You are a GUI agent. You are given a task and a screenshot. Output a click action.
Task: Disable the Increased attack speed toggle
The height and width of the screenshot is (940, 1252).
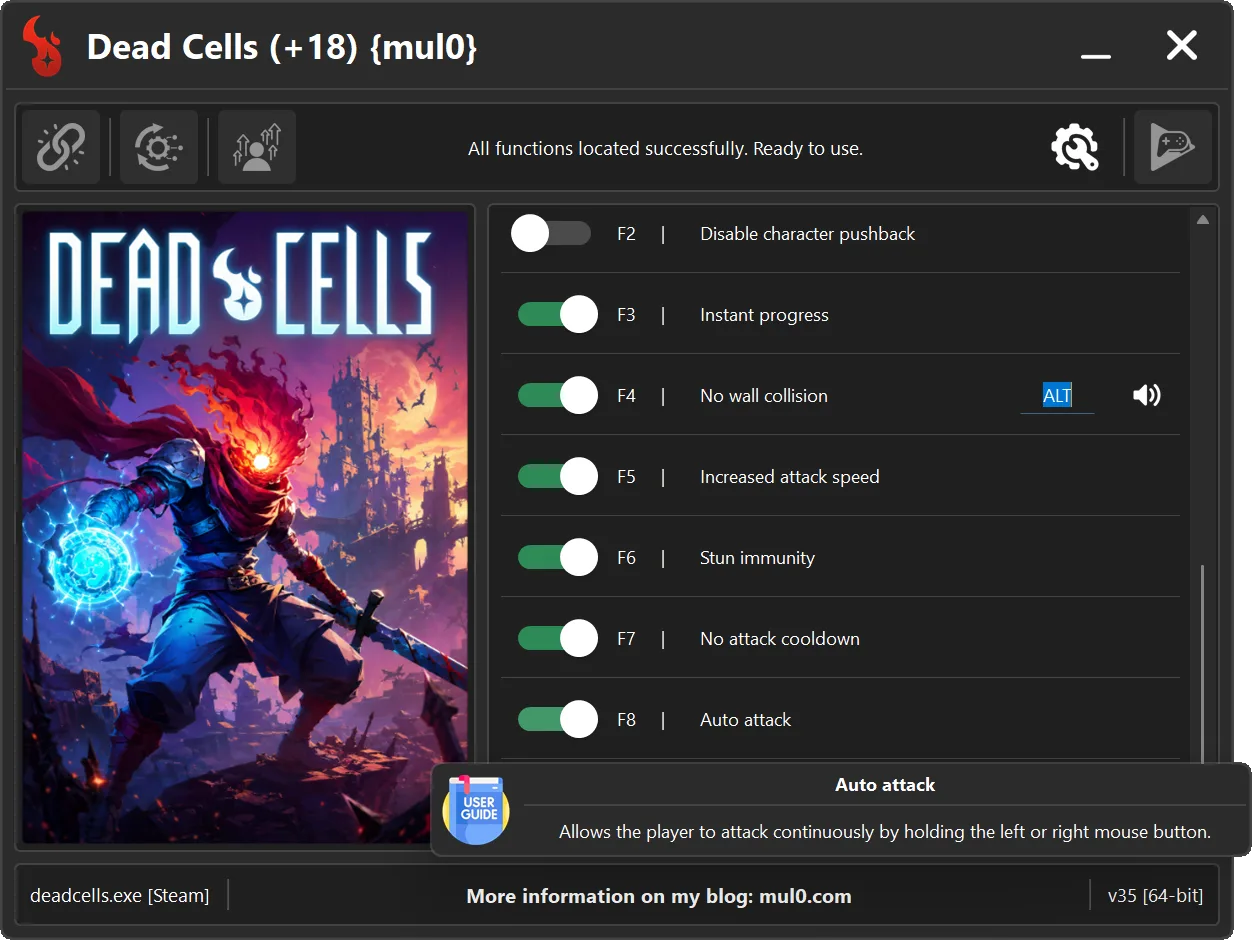point(558,477)
